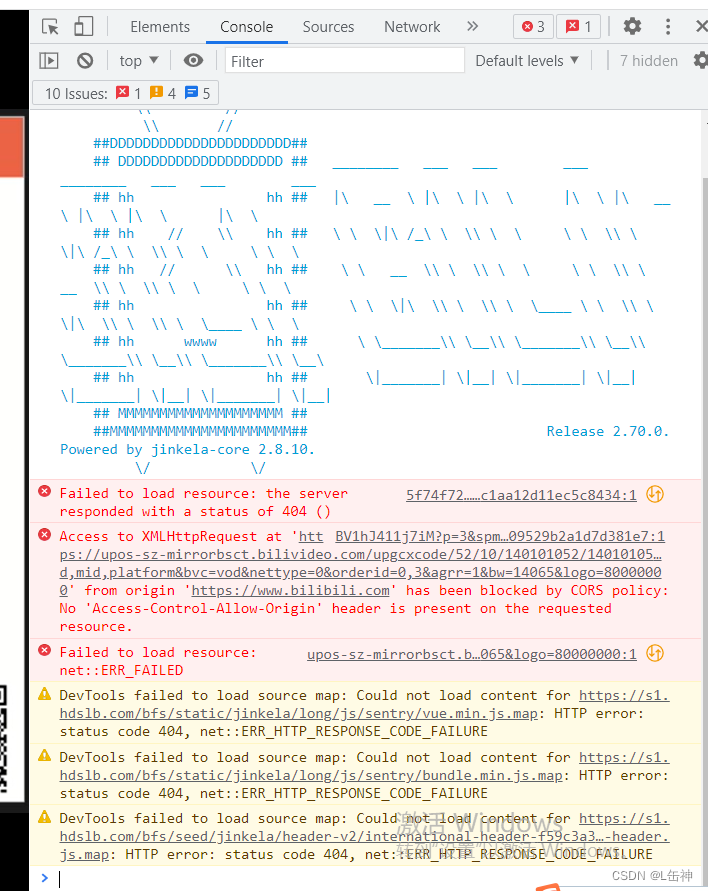Expand more tabs chevron
The width and height of the screenshot is (708, 891).
[472, 26]
